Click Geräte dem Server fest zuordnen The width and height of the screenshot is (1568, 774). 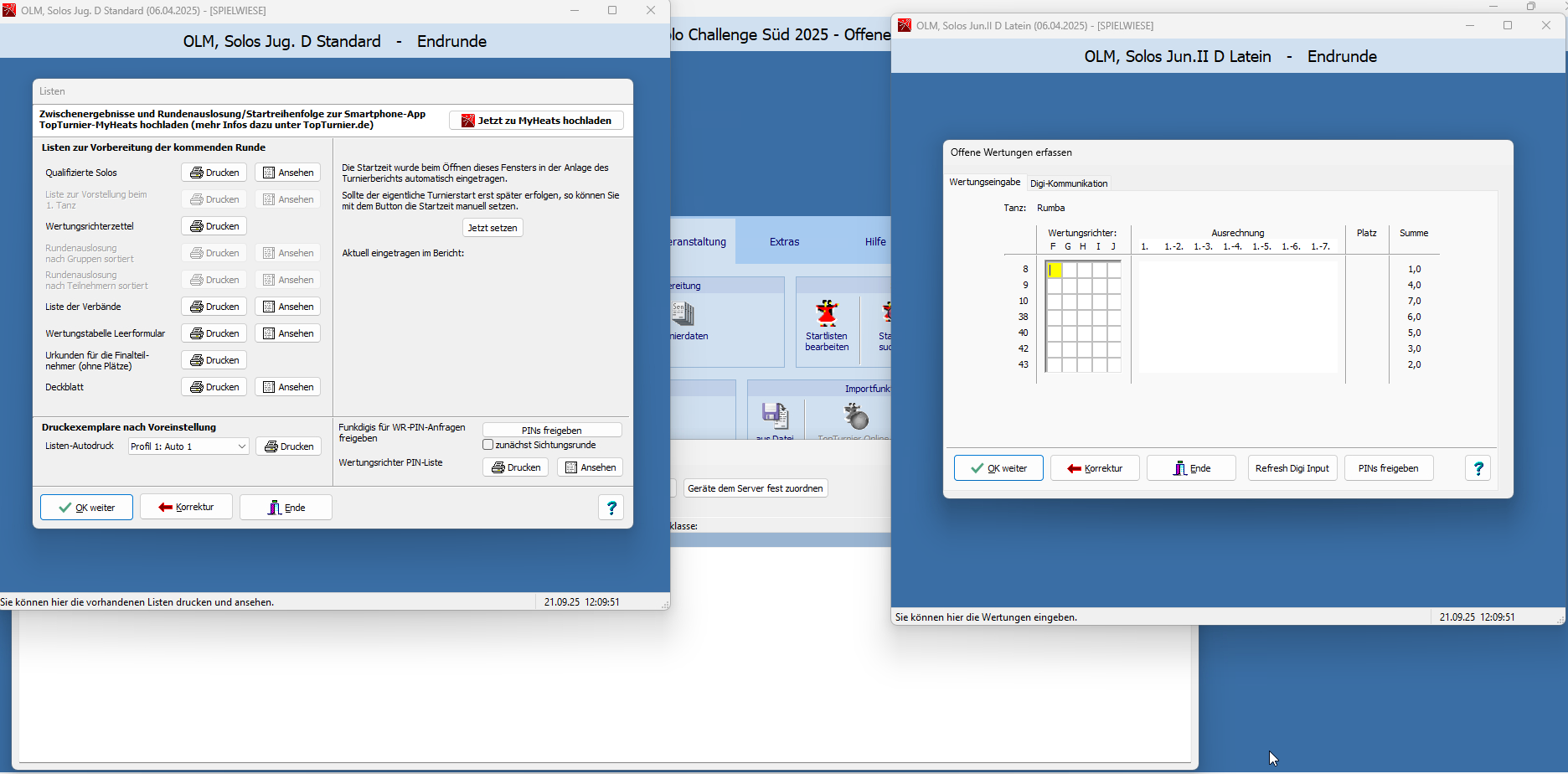pyautogui.click(x=755, y=488)
